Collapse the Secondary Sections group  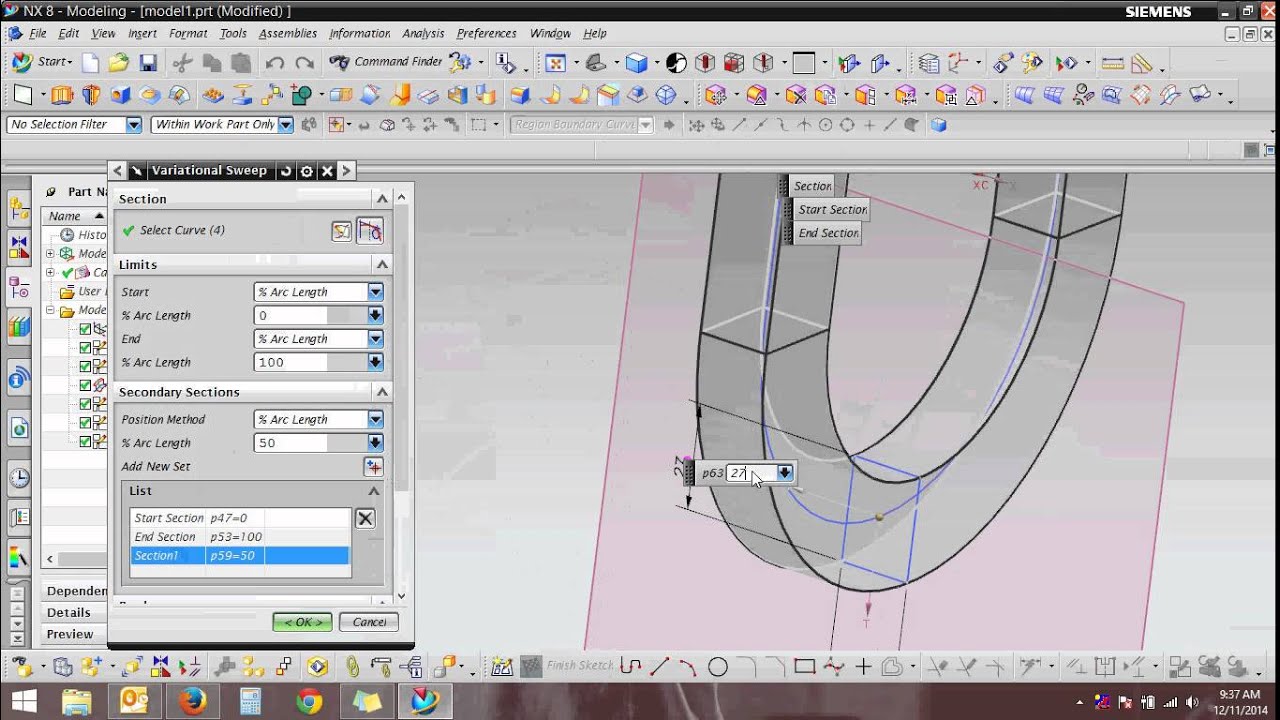tap(382, 392)
